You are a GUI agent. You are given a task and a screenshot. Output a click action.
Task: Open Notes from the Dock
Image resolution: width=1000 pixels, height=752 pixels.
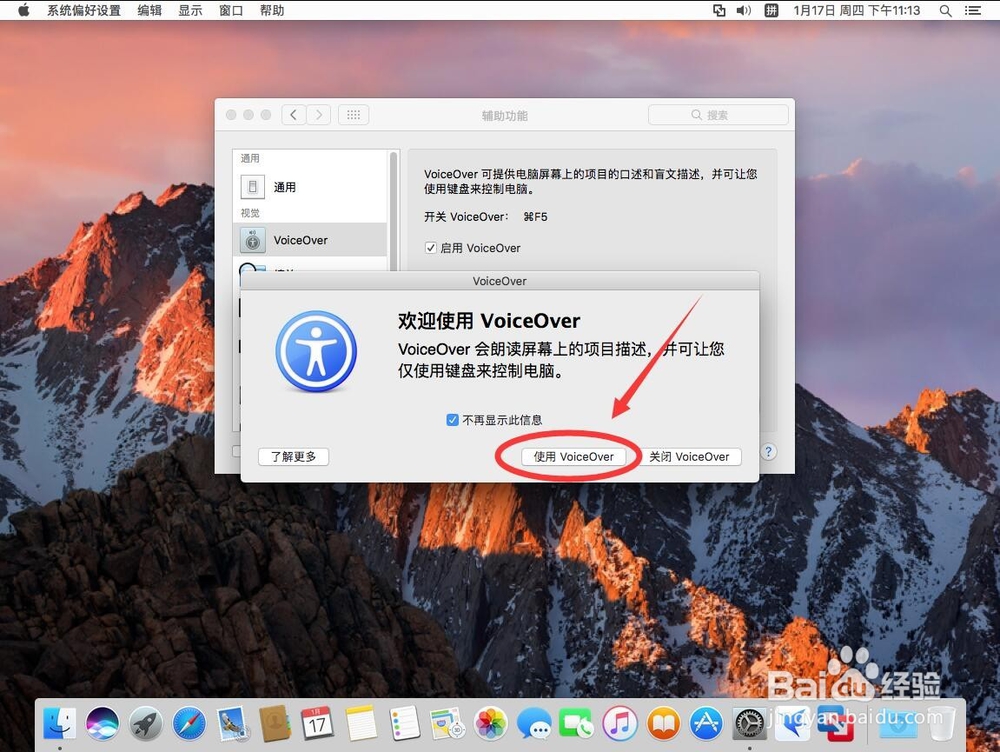(x=361, y=724)
